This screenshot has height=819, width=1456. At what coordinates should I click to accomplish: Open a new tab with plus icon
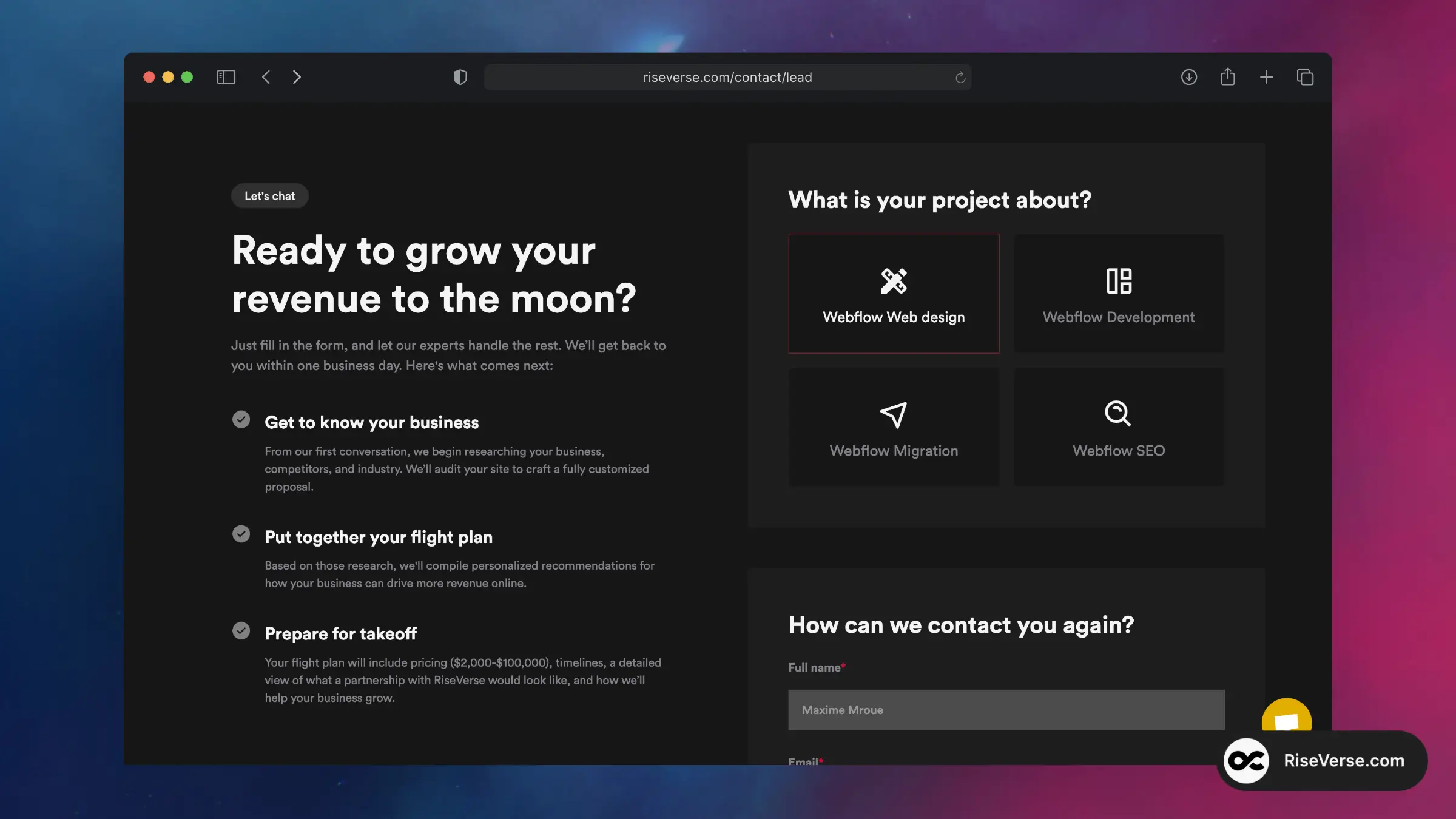[1266, 77]
